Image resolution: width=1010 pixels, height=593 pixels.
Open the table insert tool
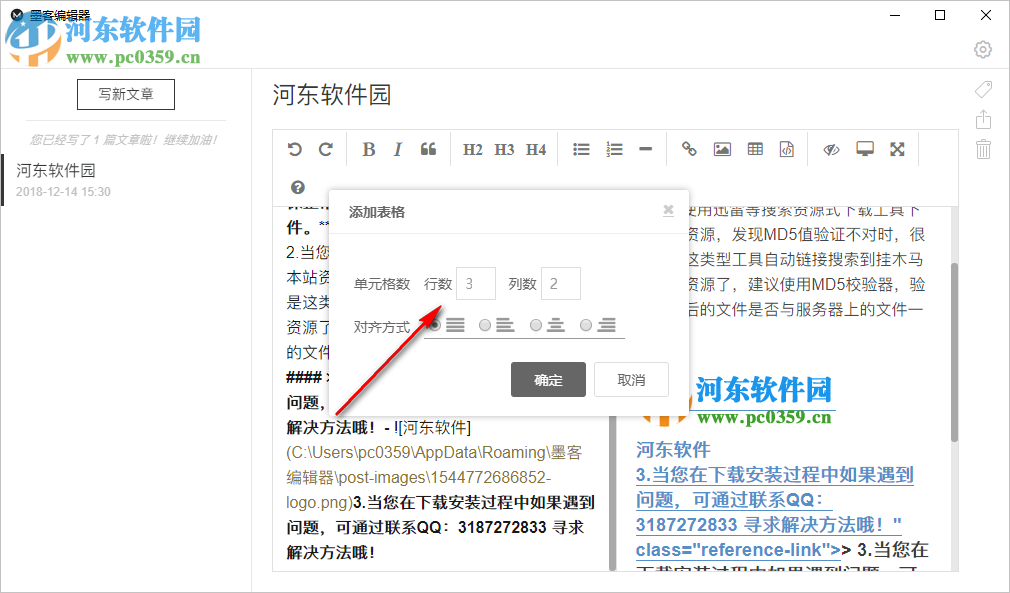pos(755,149)
